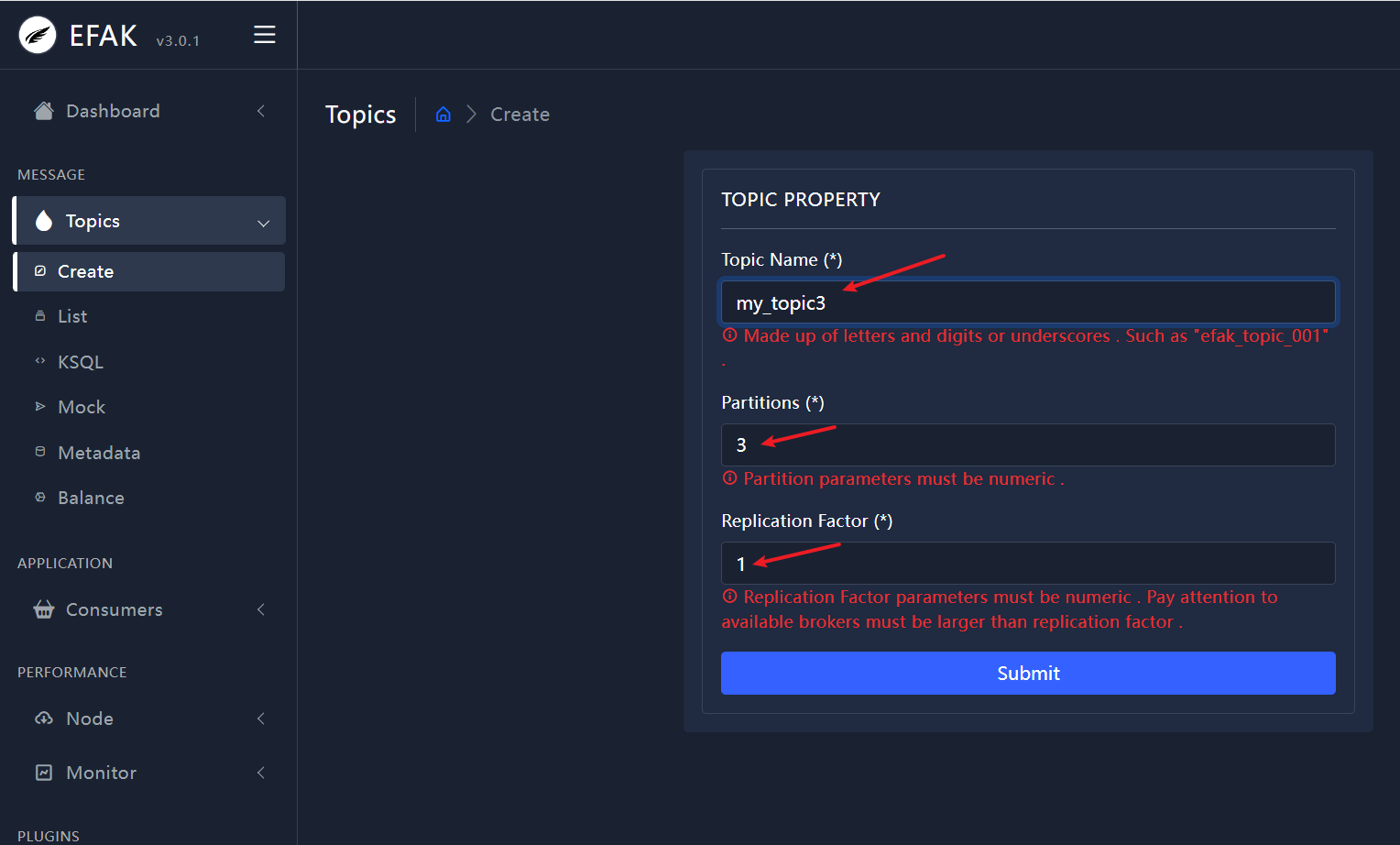Open the Create topic submenu item
Image resolution: width=1400 pixels, height=845 pixels.
(149, 271)
